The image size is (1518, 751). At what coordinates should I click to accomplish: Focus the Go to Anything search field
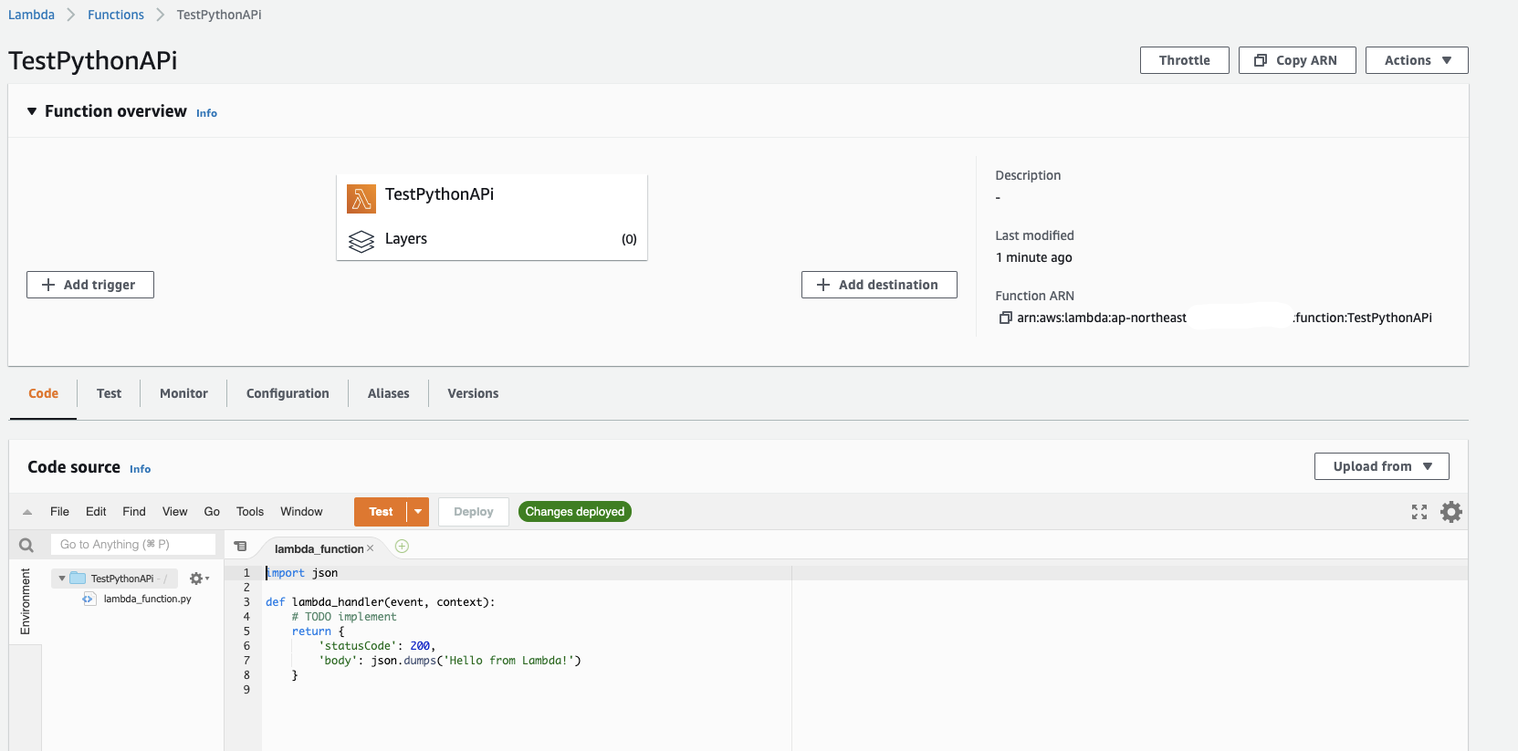[x=133, y=544]
